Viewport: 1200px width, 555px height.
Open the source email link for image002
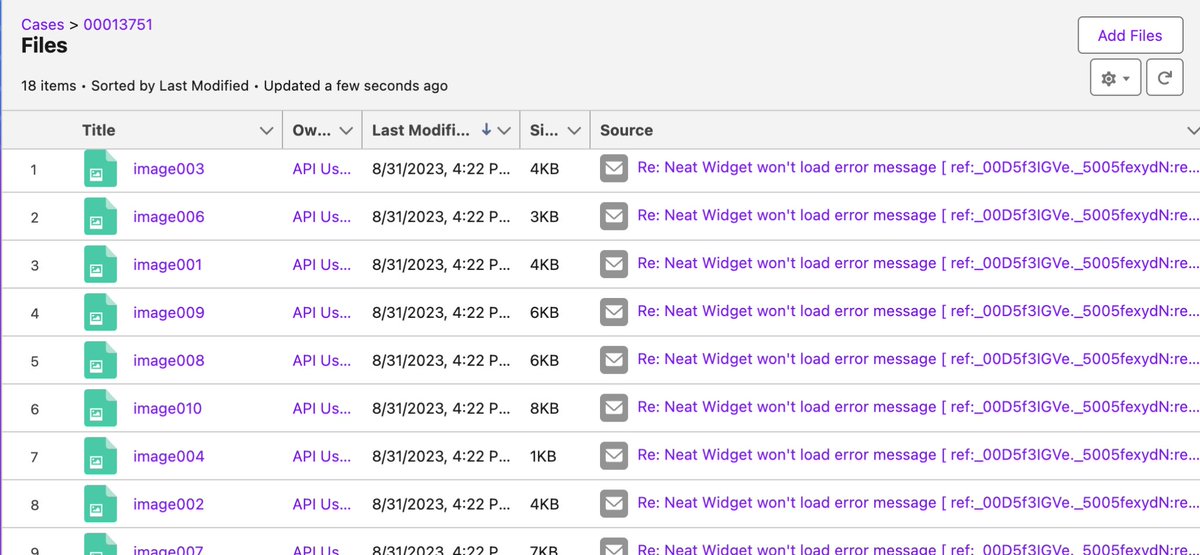tap(918, 504)
